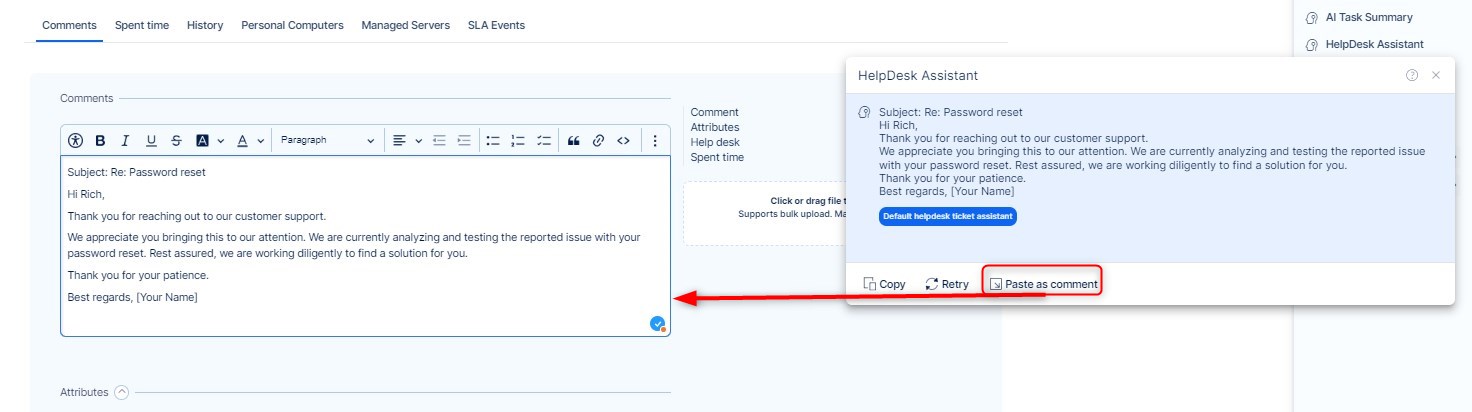
Task: Insert inline code with the brackets icon
Action: [x=623, y=141]
